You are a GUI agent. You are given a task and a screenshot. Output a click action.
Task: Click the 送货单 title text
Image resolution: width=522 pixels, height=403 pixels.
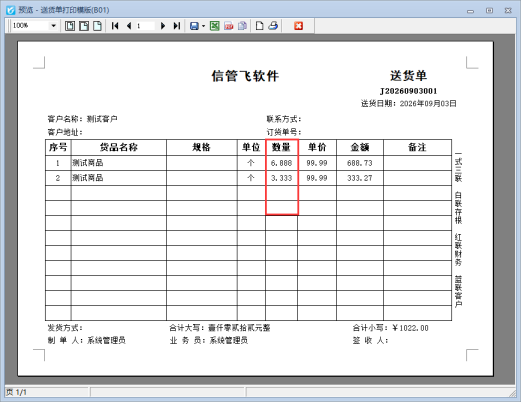pos(408,76)
